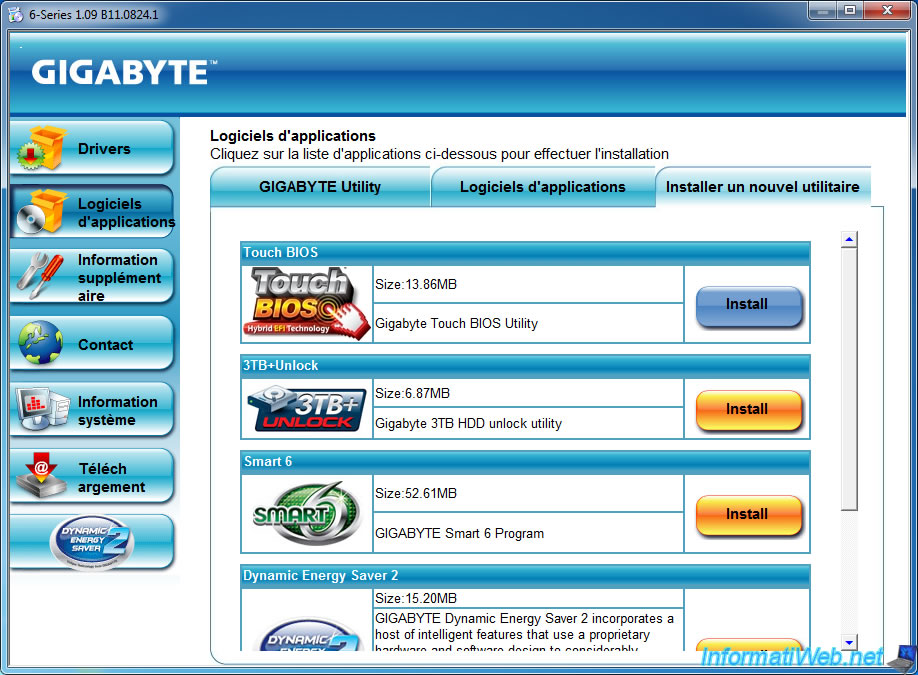This screenshot has width=918, height=675.
Task: Click the 3TB+ Unlock logo image
Action: pyautogui.click(x=307, y=409)
